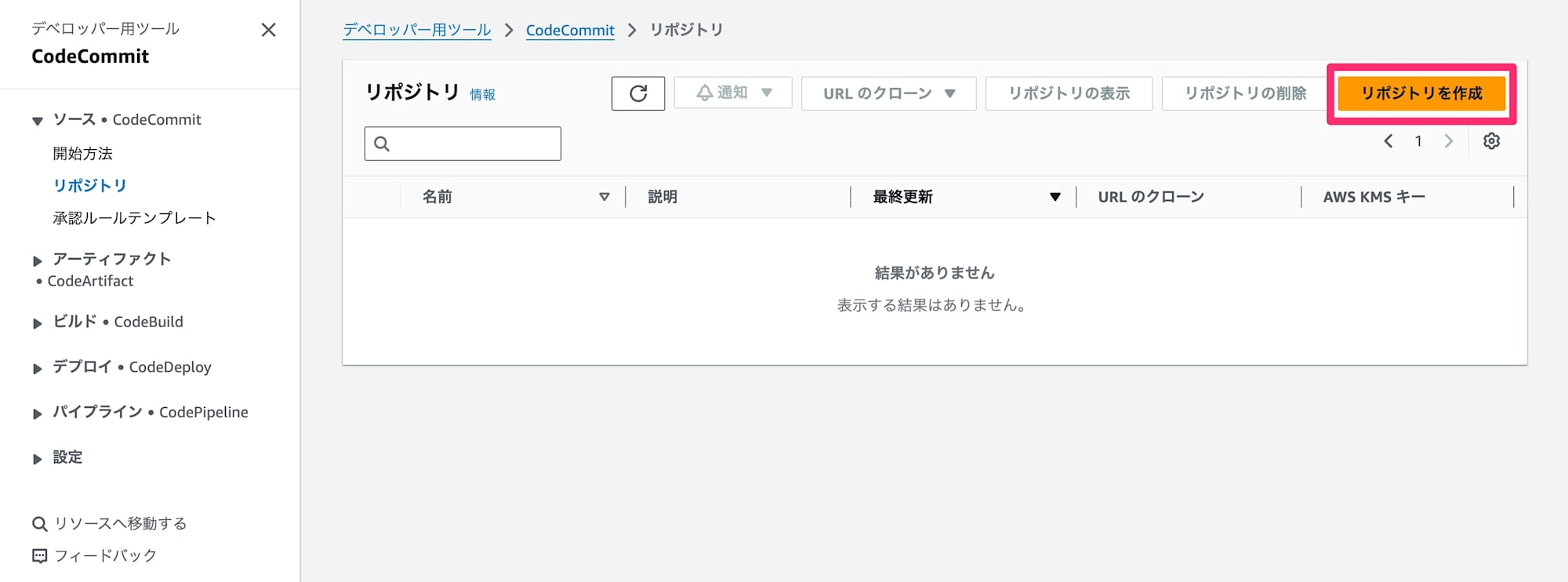1568x582 pixels.
Task: Click the URL のクローン column header
Action: (x=1151, y=197)
